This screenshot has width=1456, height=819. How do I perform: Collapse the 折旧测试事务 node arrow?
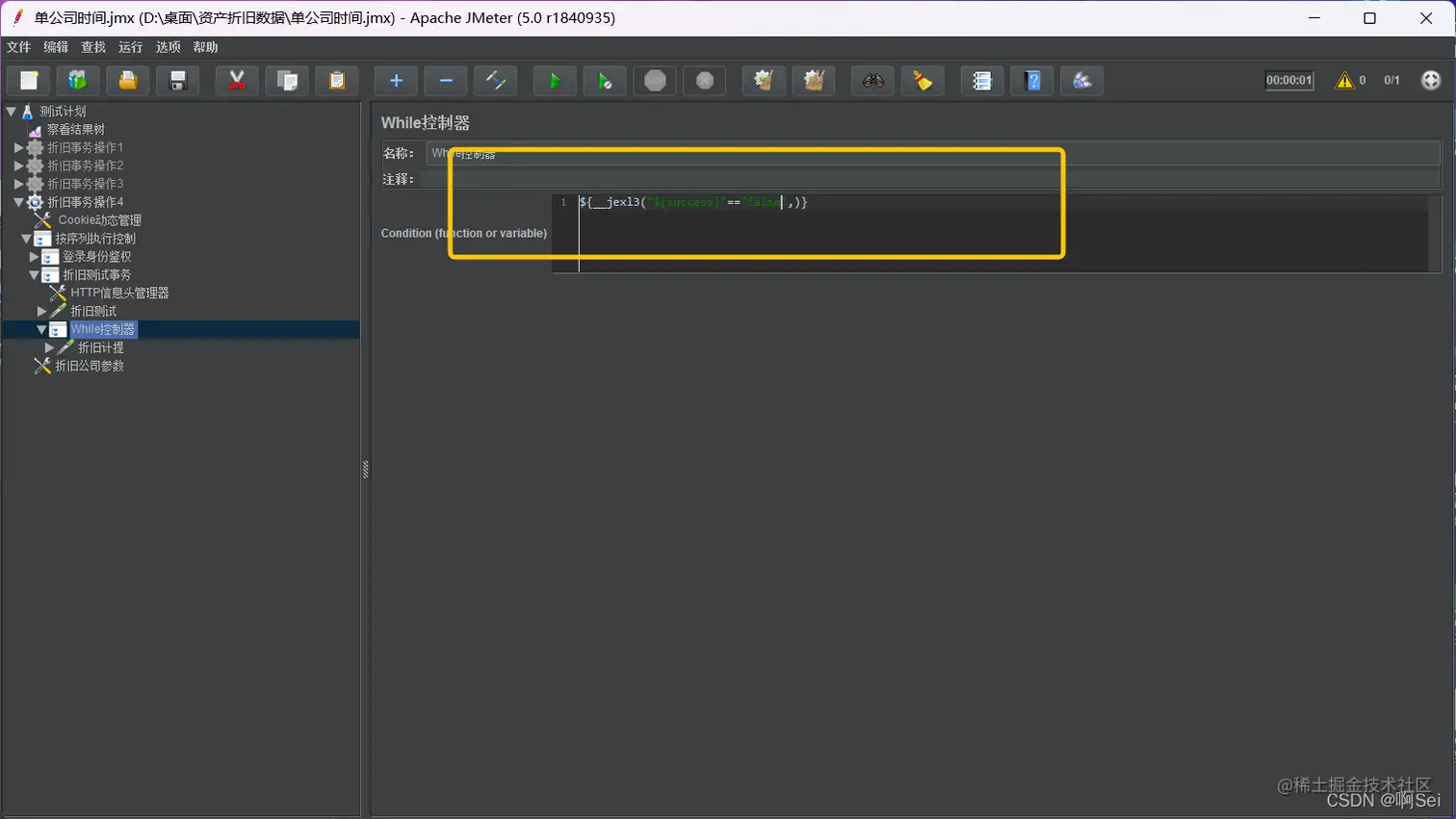coord(34,275)
